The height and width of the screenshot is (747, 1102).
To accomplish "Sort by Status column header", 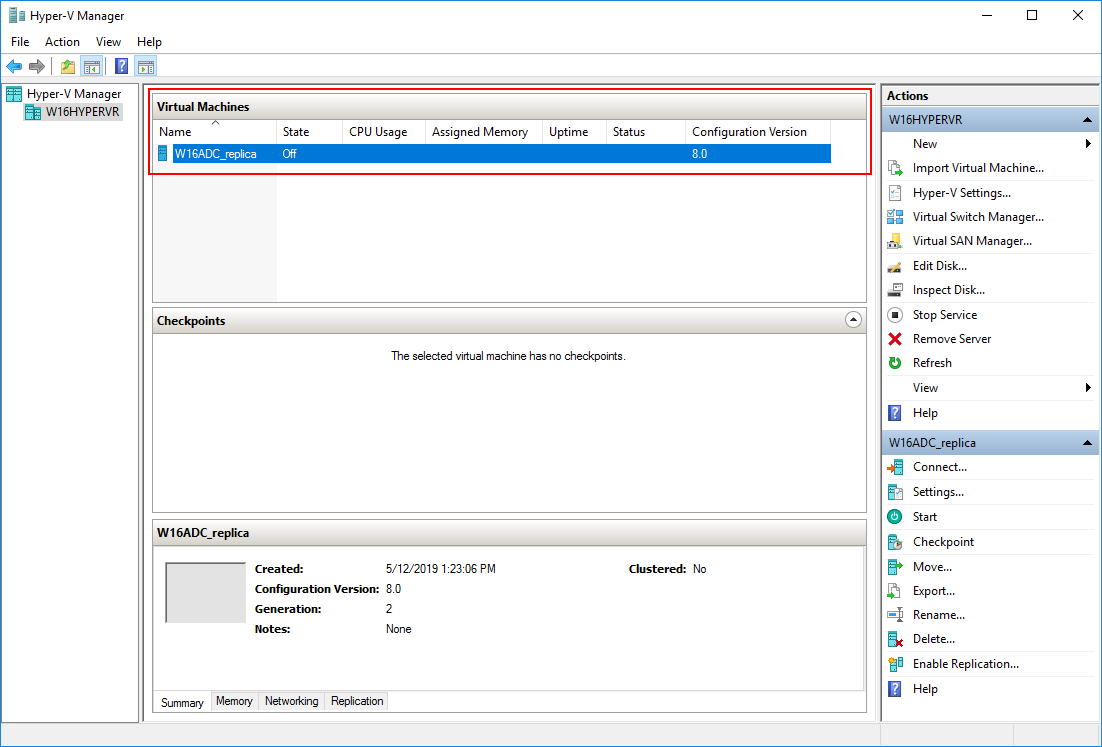I will (646, 131).
